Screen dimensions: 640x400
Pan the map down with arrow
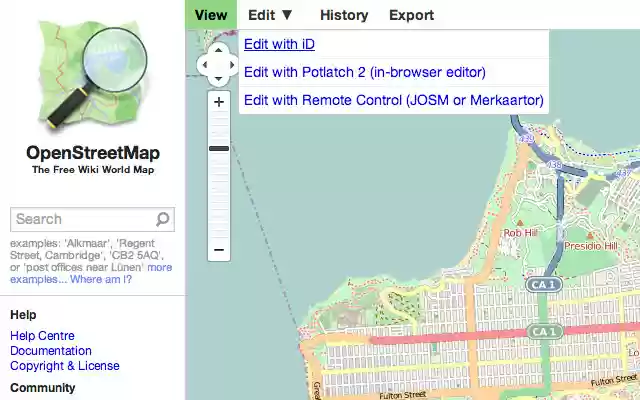(218, 79)
